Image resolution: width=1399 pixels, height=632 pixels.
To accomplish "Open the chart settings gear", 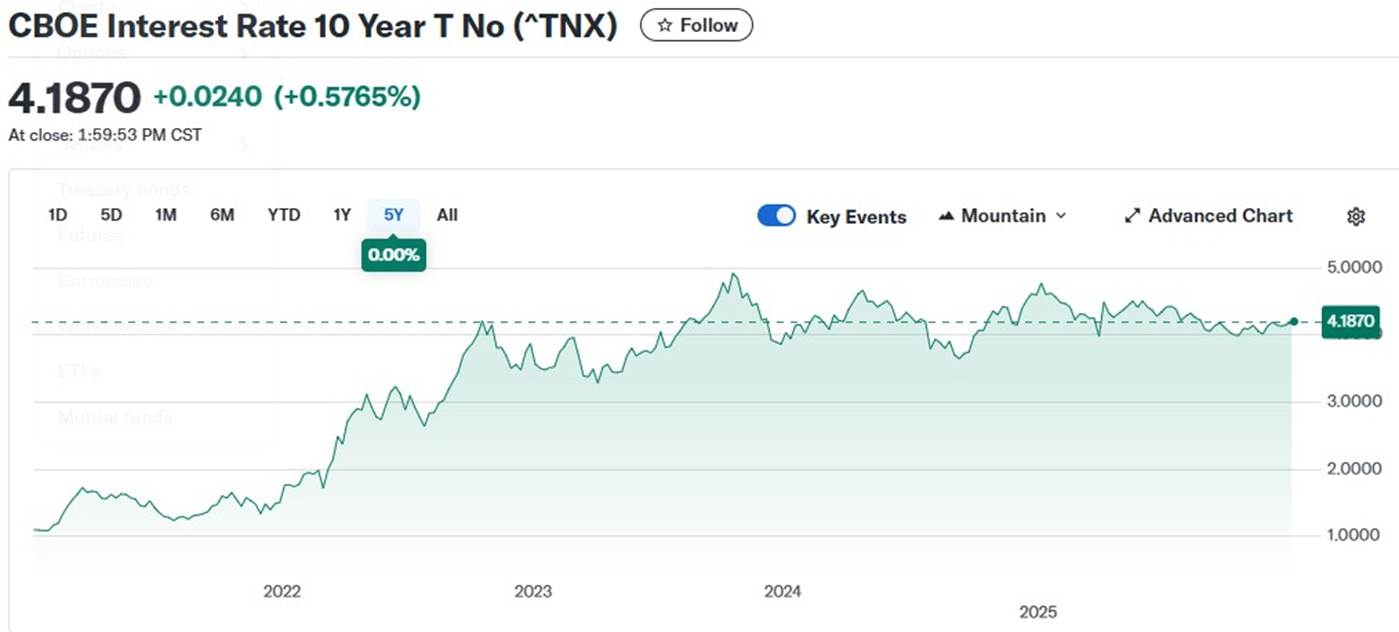I will tap(1356, 216).
